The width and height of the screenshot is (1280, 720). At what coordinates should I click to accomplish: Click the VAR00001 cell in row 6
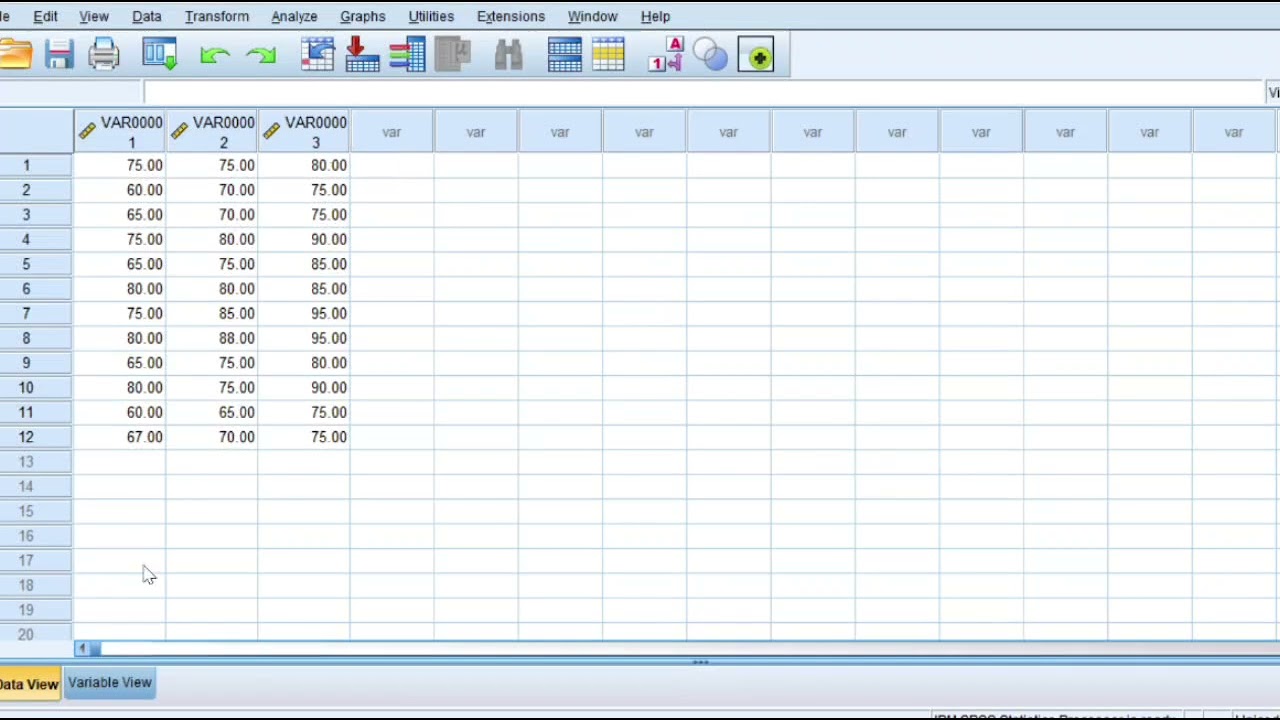pos(119,289)
